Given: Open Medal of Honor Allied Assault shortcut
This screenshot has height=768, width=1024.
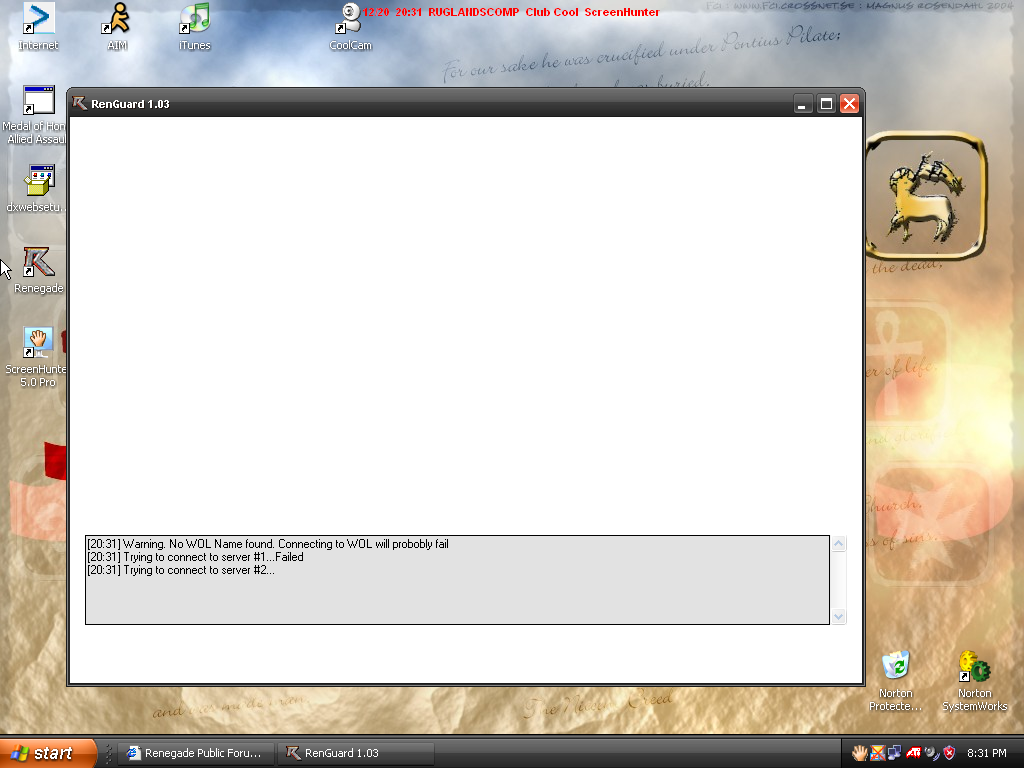Looking at the screenshot, I should pyautogui.click(x=38, y=103).
